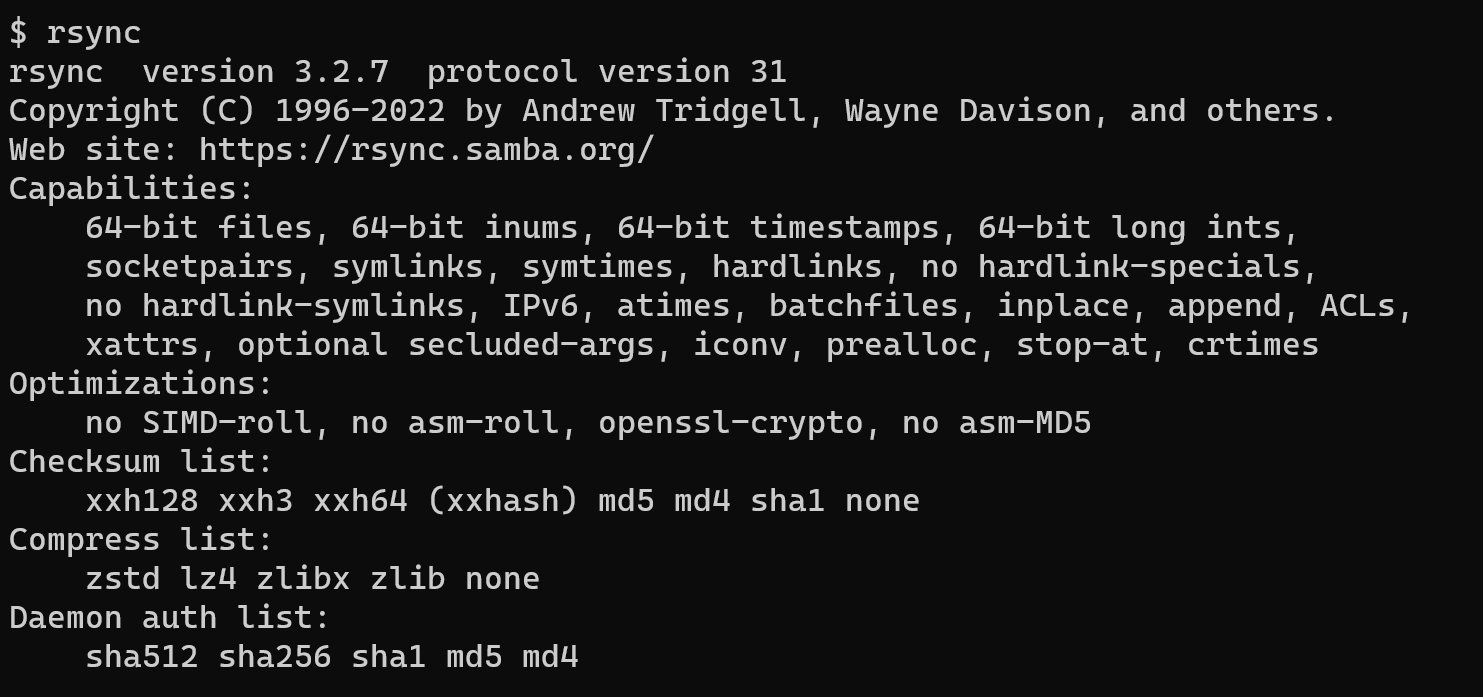The image size is (1483, 697).
Task: Click the "64-bit timestamps" capability text
Action: (x=778, y=228)
